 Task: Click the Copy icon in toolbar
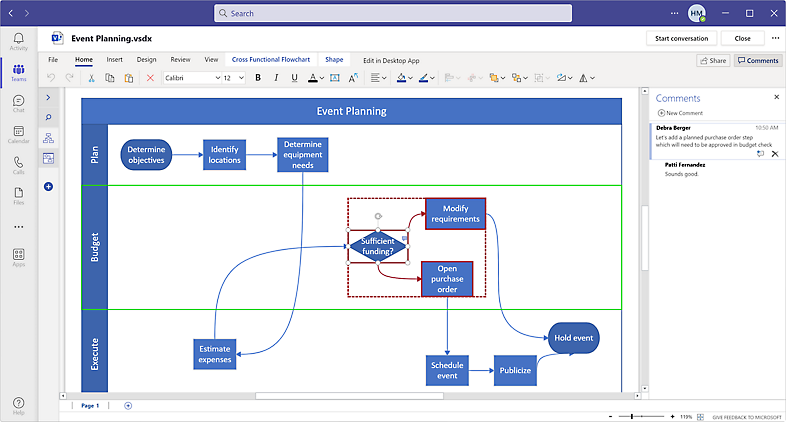[x=109, y=78]
